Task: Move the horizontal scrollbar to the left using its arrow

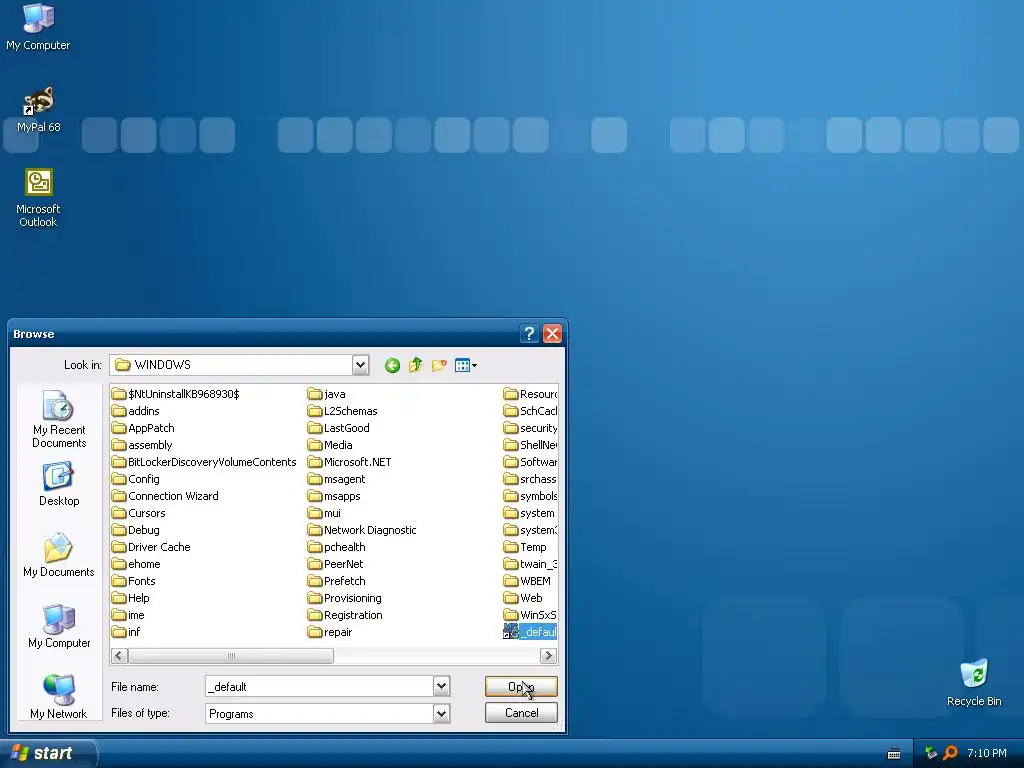Action: tap(119, 655)
